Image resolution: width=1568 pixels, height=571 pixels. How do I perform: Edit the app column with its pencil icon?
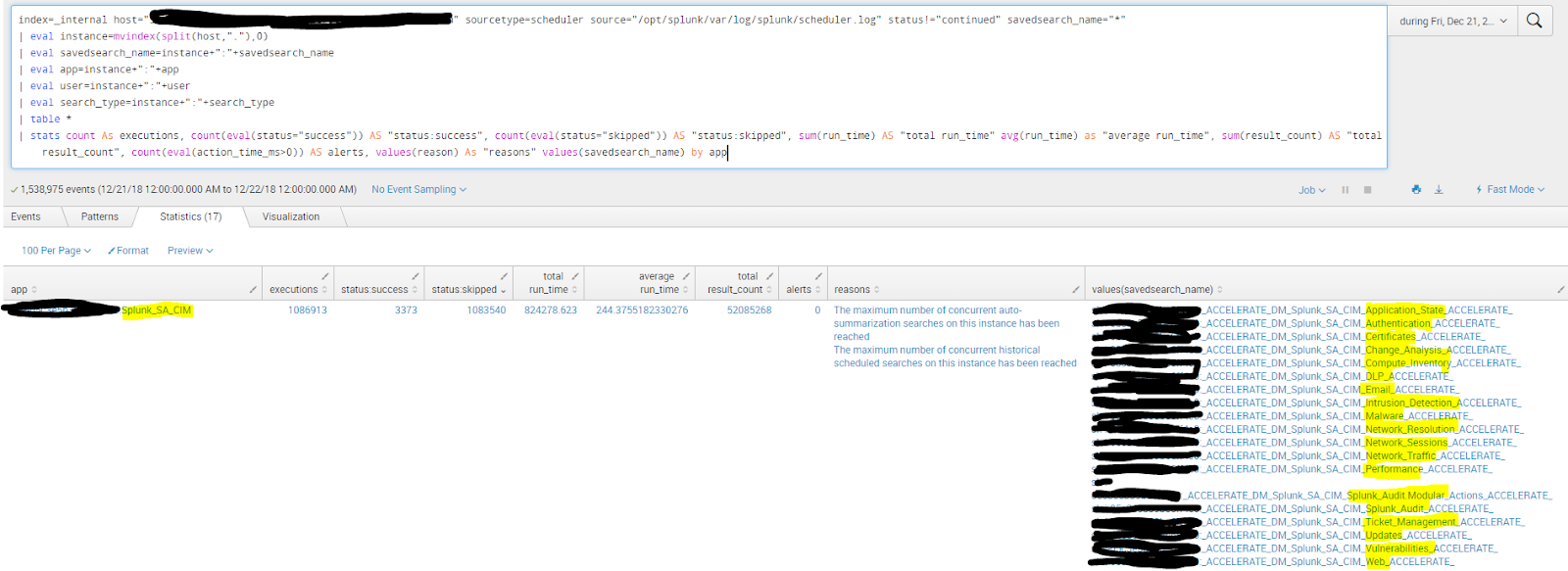coord(253,290)
